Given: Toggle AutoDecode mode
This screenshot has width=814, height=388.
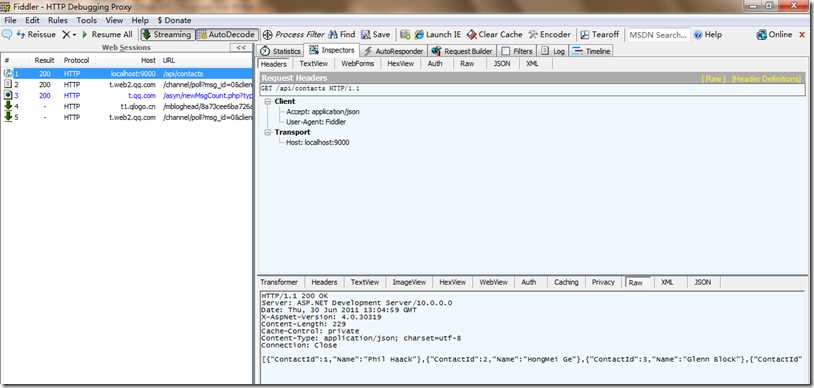Looking at the screenshot, I should pos(227,35).
